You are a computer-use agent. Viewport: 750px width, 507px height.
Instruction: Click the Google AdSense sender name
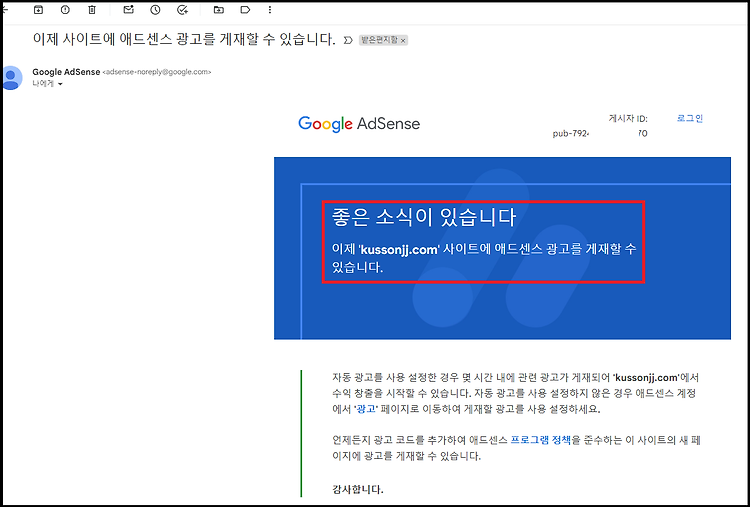point(66,72)
